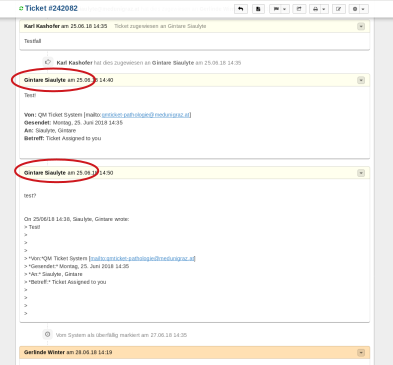Click the pointing hand assignment icon
Image resolution: width=393 pixels, height=365 pixels.
(x=48, y=62)
